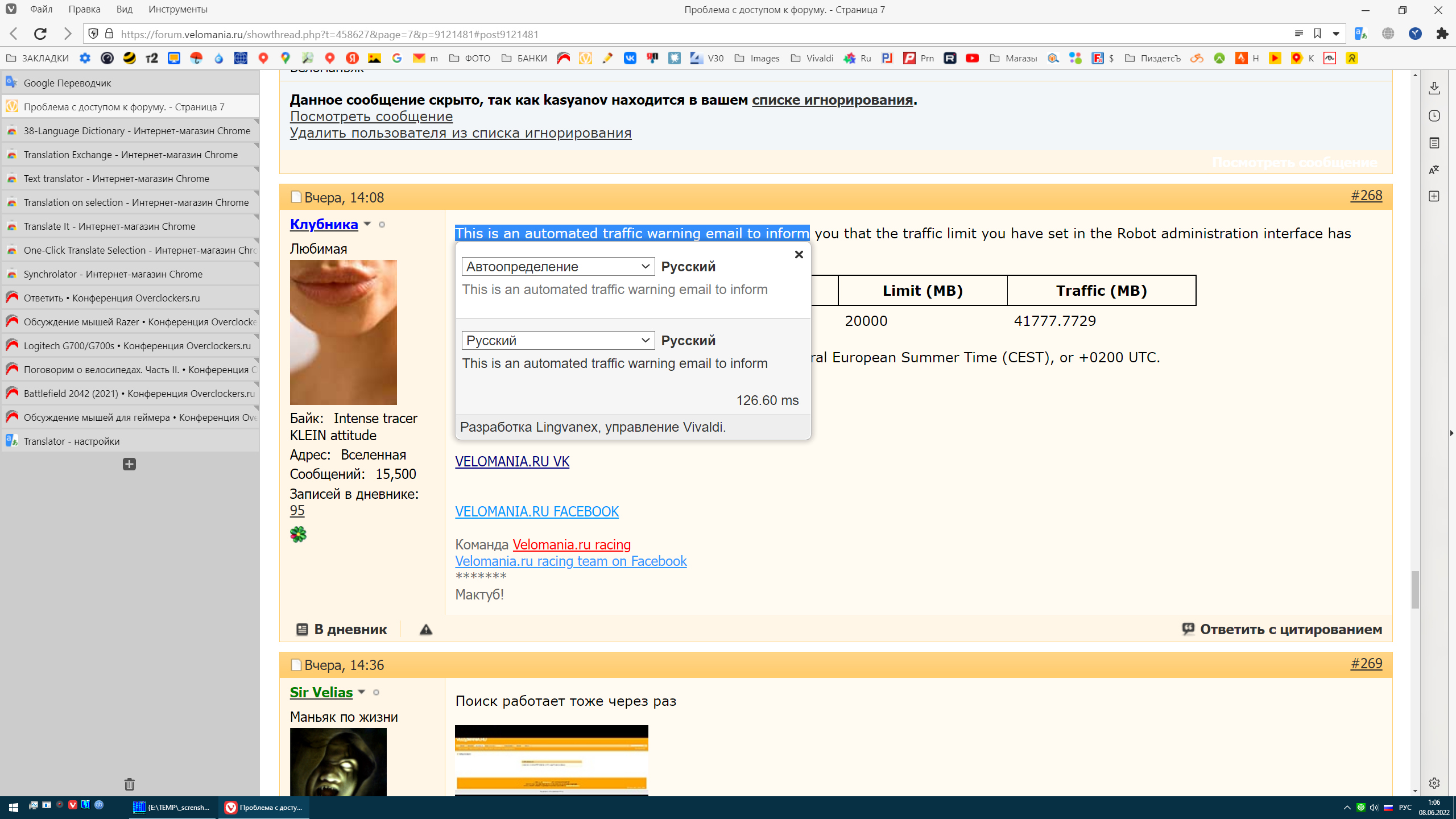Click Ответить с цитированием button
The width and height of the screenshot is (1456, 819).
1282,629
